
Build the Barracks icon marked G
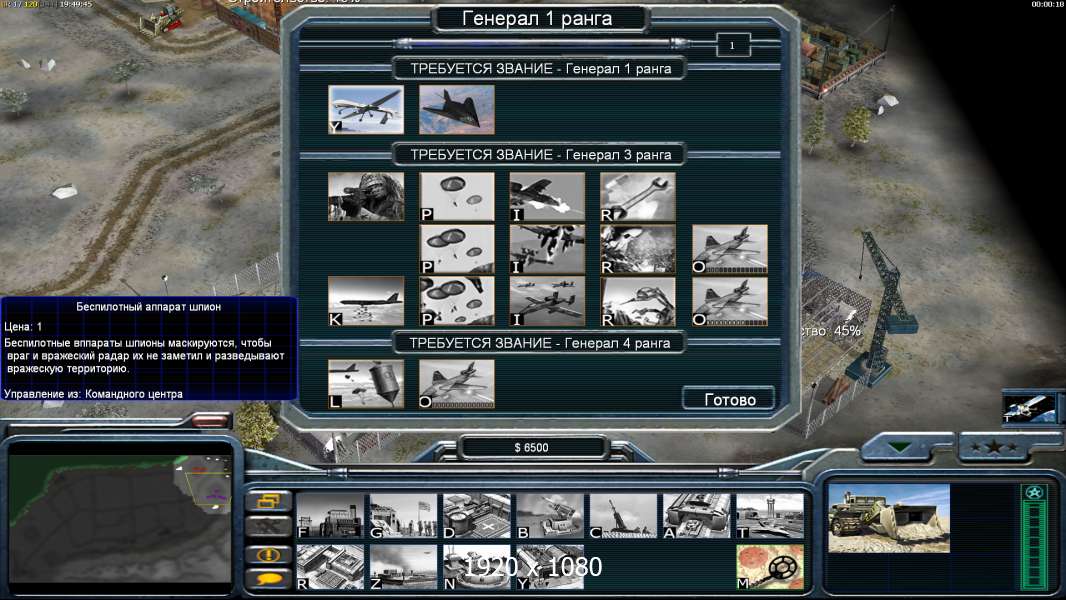[x=404, y=516]
